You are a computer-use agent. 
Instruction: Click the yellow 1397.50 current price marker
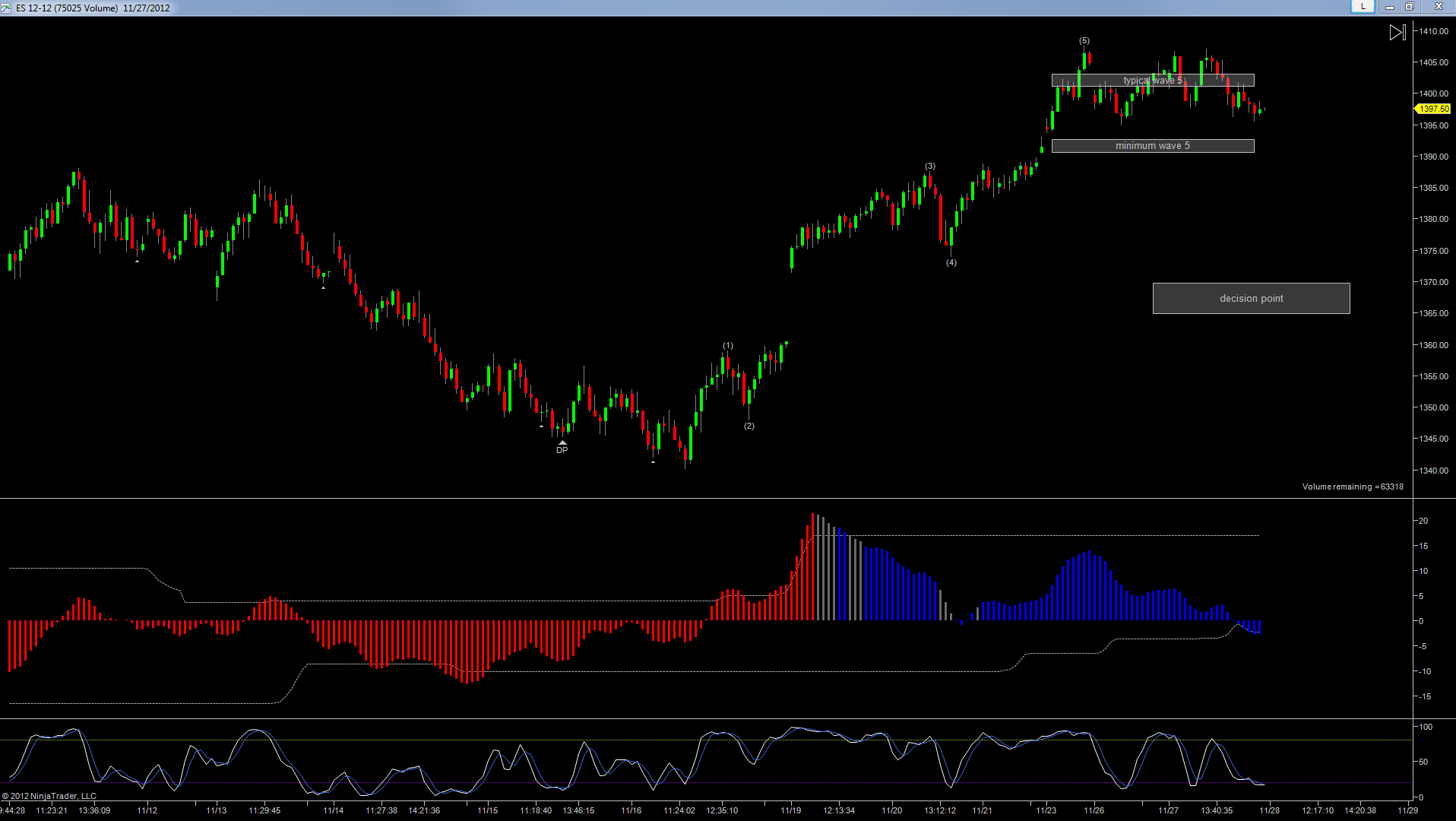pos(1433,109)
